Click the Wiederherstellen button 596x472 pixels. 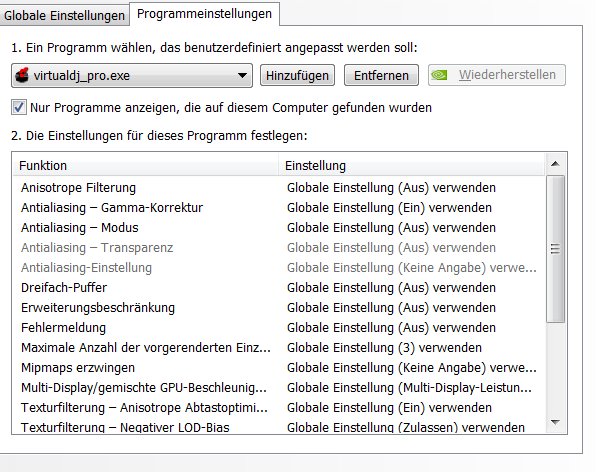(497, 75)
